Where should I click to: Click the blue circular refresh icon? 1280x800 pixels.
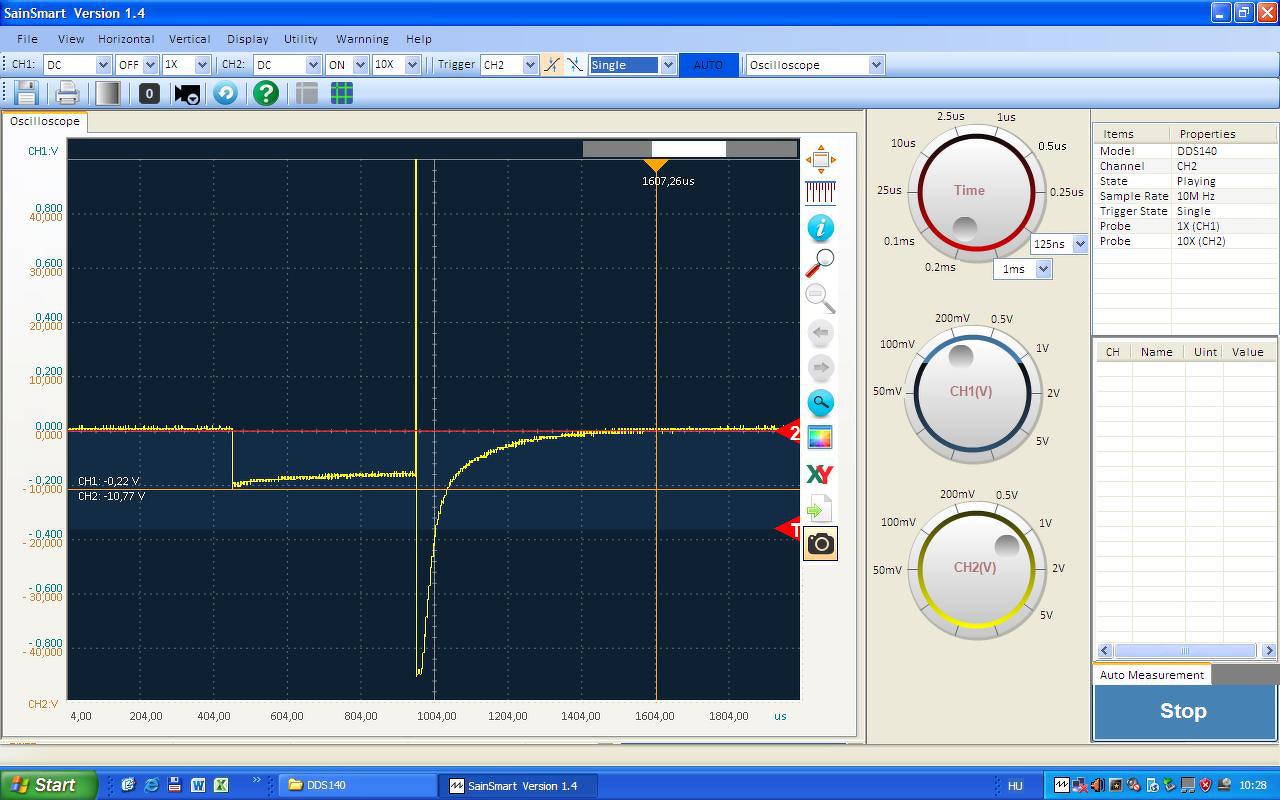(226, 93)
